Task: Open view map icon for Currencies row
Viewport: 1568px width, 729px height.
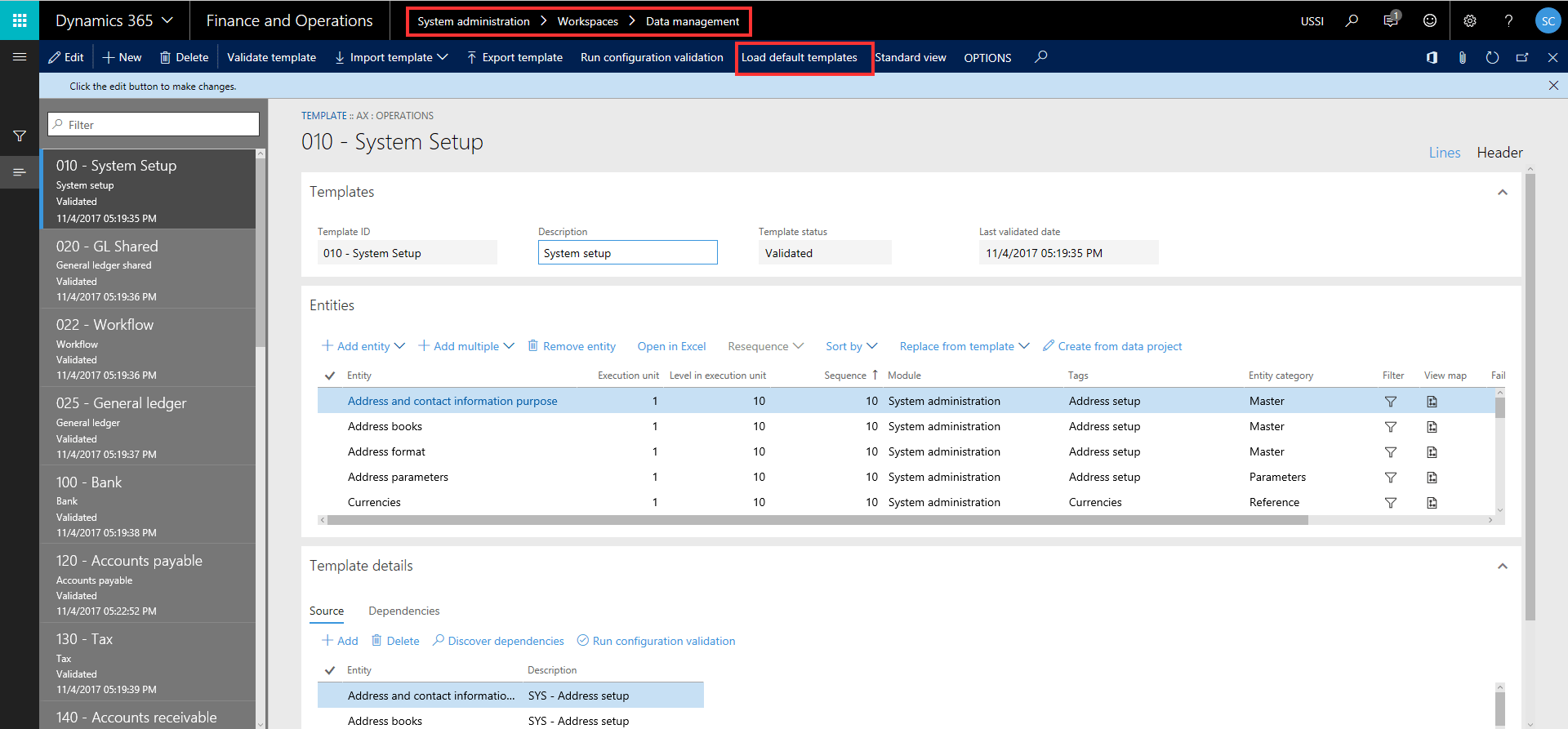Action: click(x=1432, y=502)
